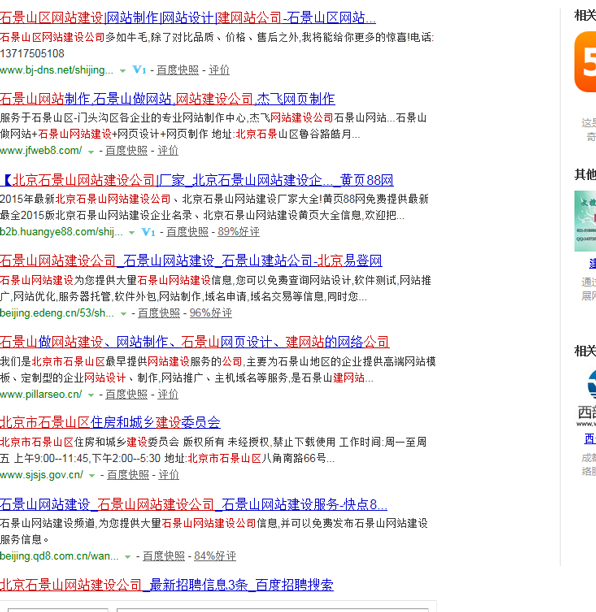Expand dropdown arrow beside www.pillarseo.cn
Viewport: 596px width, 612px height.
click(x=91, y=395)
